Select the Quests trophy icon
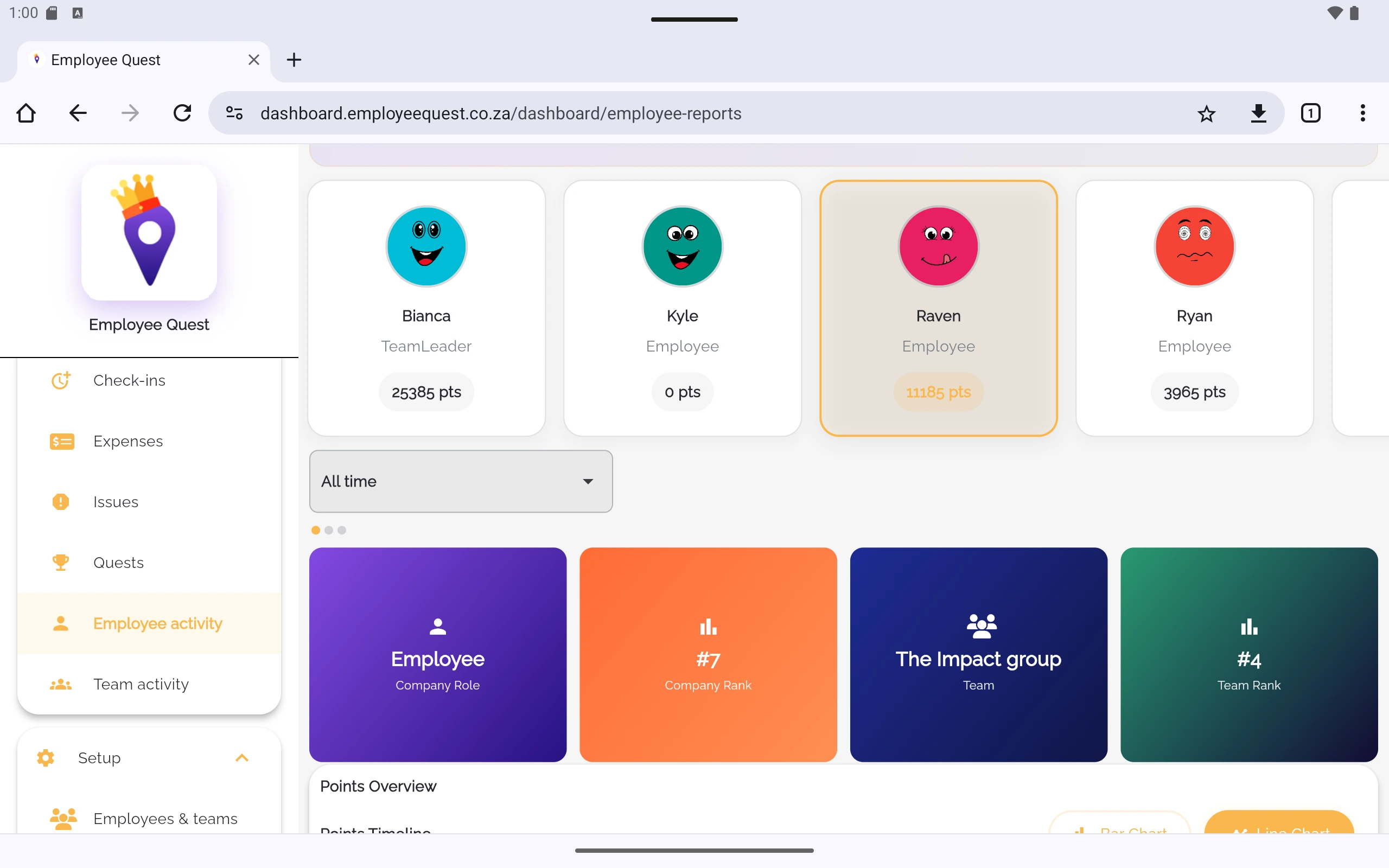The image size is (1389, 868). [61, 563]
